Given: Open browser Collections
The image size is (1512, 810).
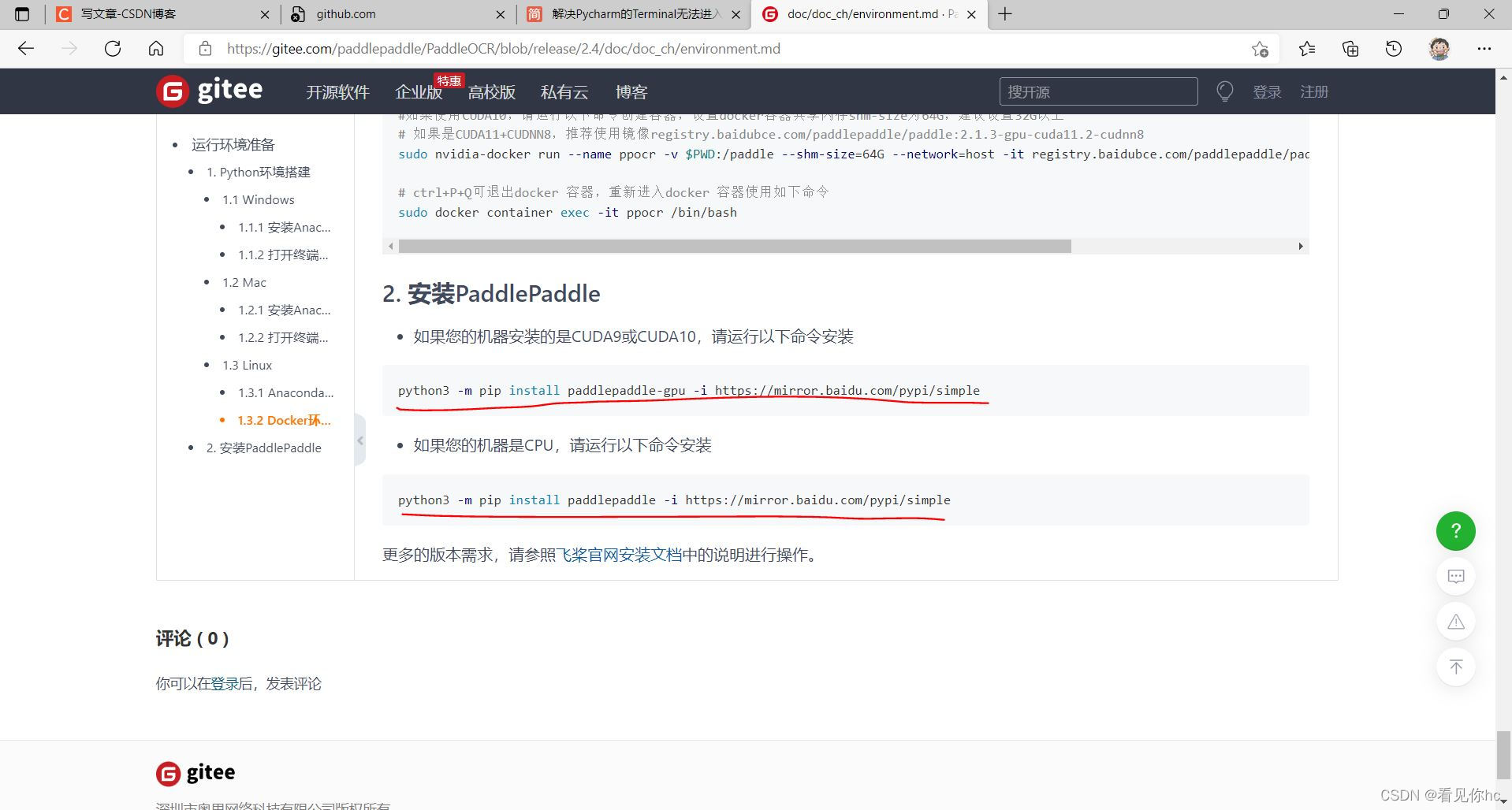Looking at the screenshot, I should (1350, 49).
